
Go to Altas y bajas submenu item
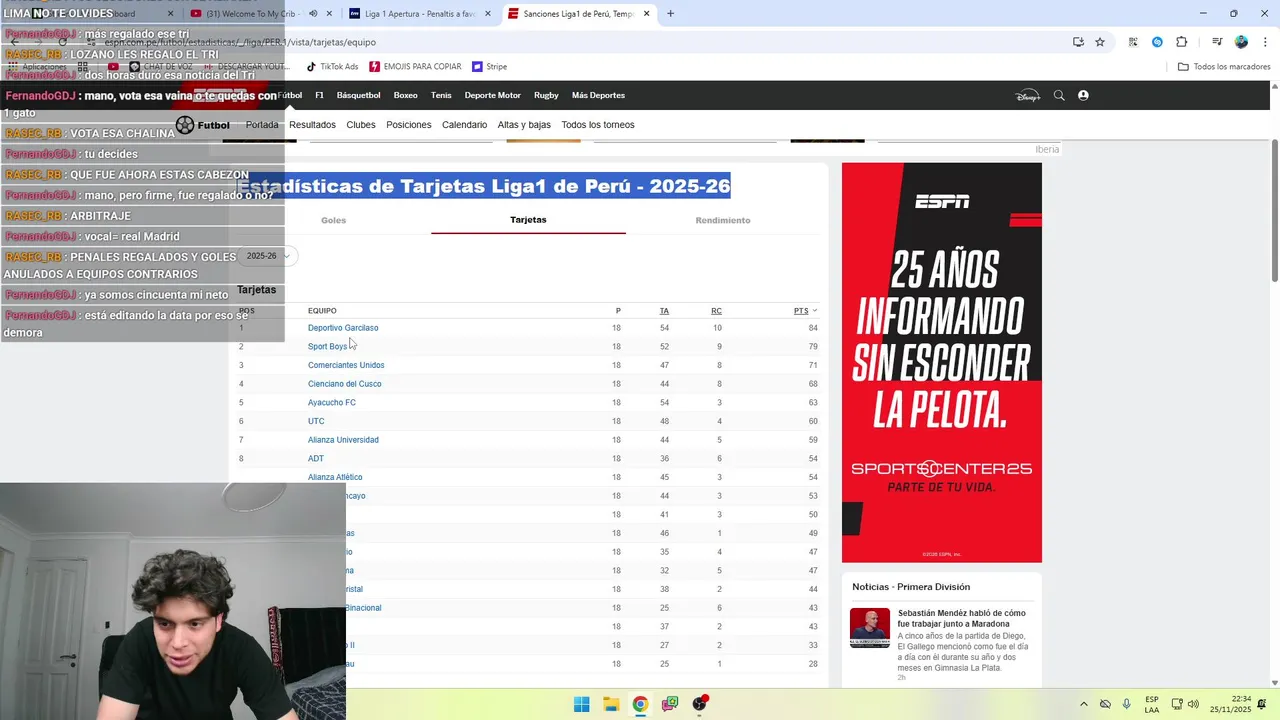click(524, 125)
